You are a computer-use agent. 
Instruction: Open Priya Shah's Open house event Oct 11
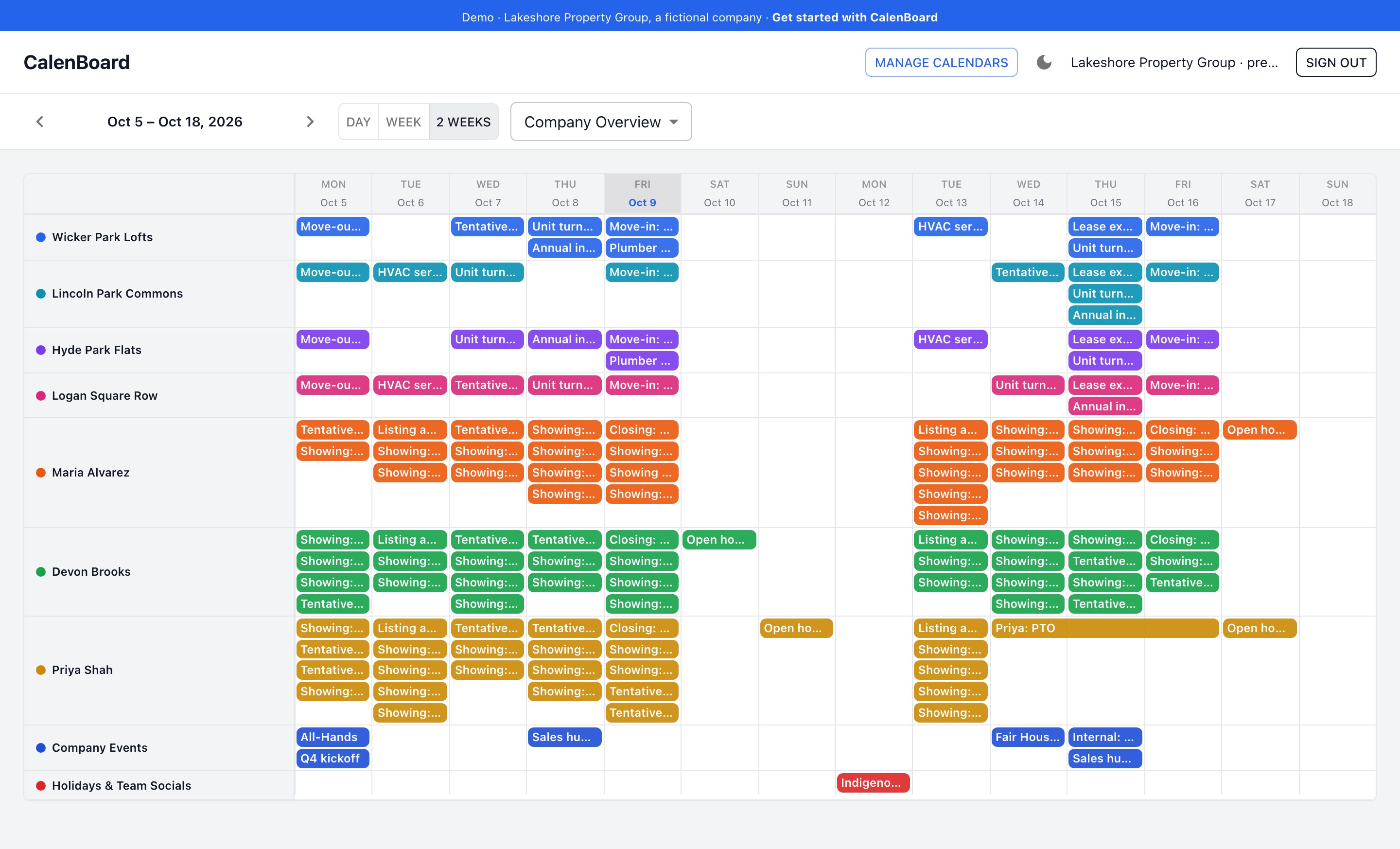(x=797, y=628)
